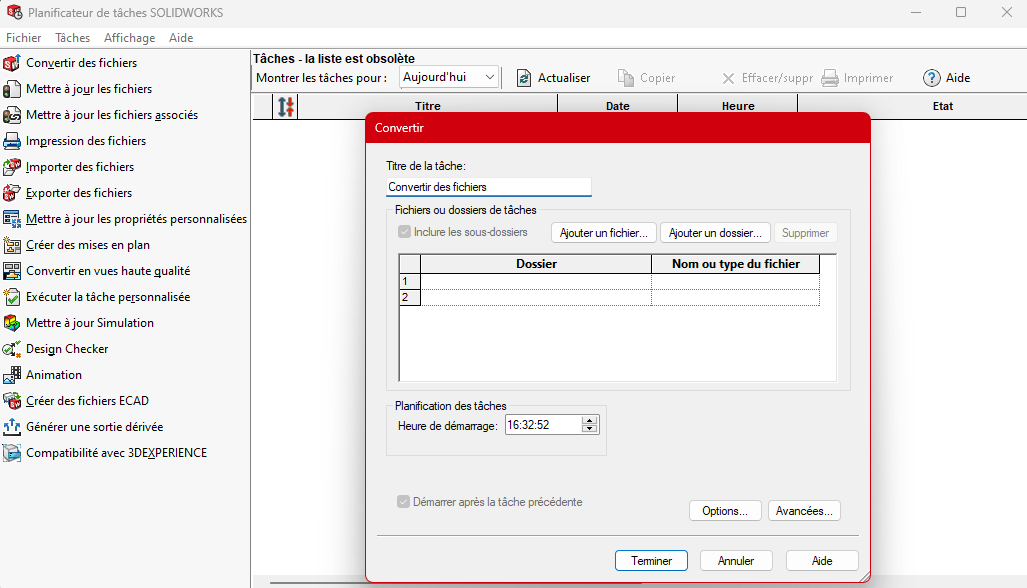Click the Convertir en vues haute qualité icon
The image size is (1027, 588).
[12, 271]
